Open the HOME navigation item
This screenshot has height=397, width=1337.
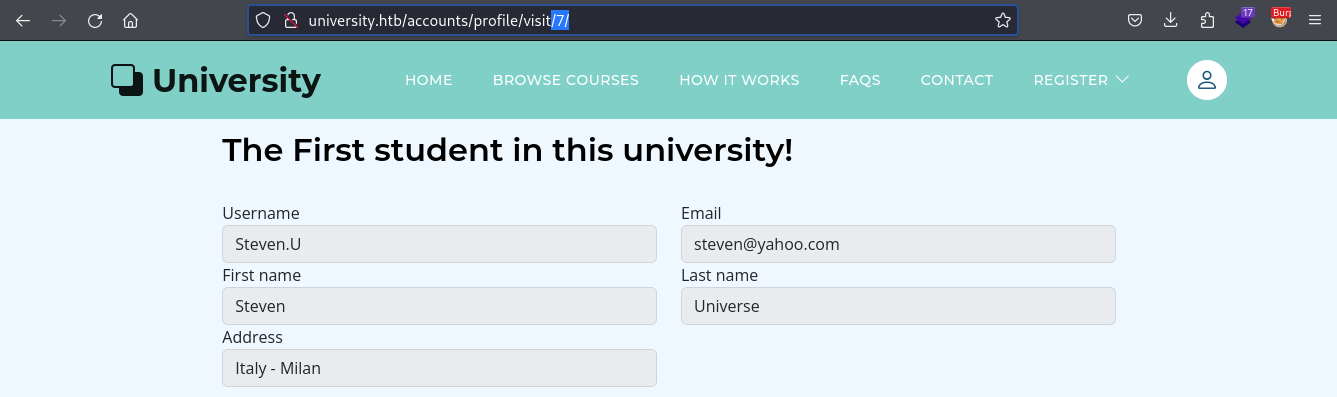(x=429, y=80)
